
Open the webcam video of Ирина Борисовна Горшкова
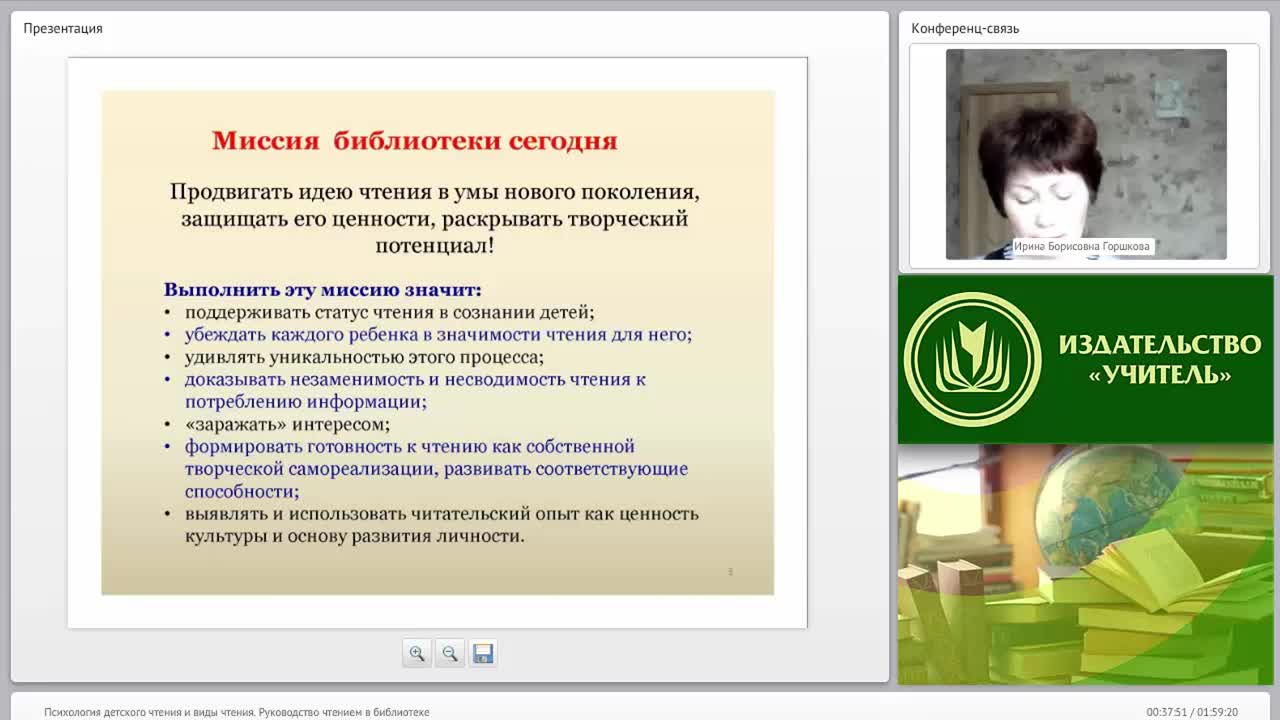tap(1086, 154)
